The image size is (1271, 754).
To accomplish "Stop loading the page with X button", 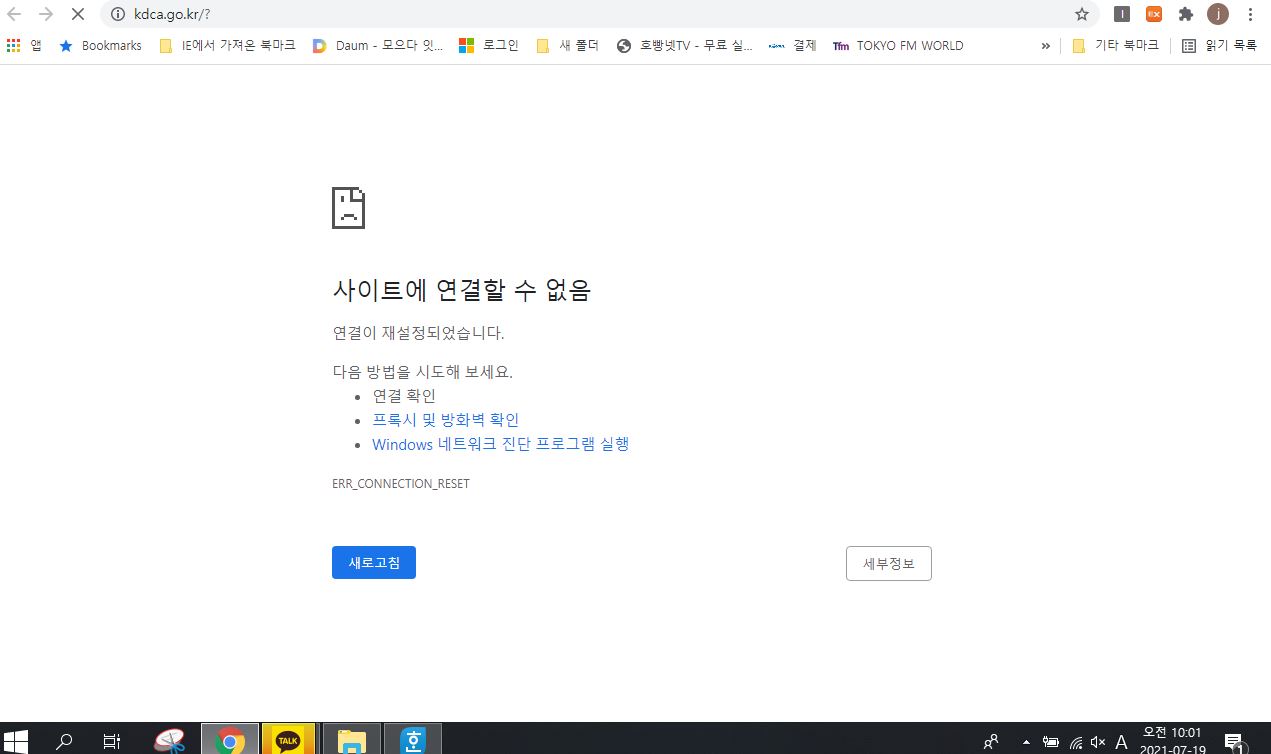I will point(78,14).
